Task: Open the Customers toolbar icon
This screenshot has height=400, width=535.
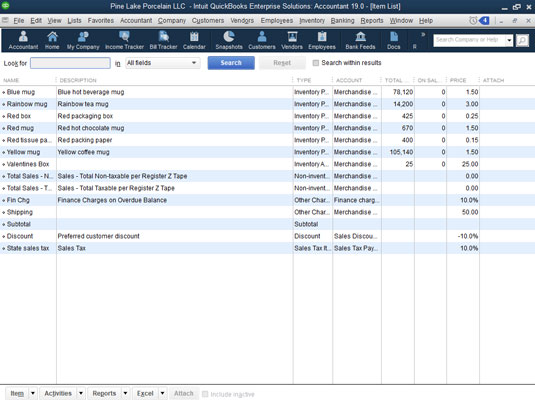Action: pyautogui.click(x=262, y=40)
